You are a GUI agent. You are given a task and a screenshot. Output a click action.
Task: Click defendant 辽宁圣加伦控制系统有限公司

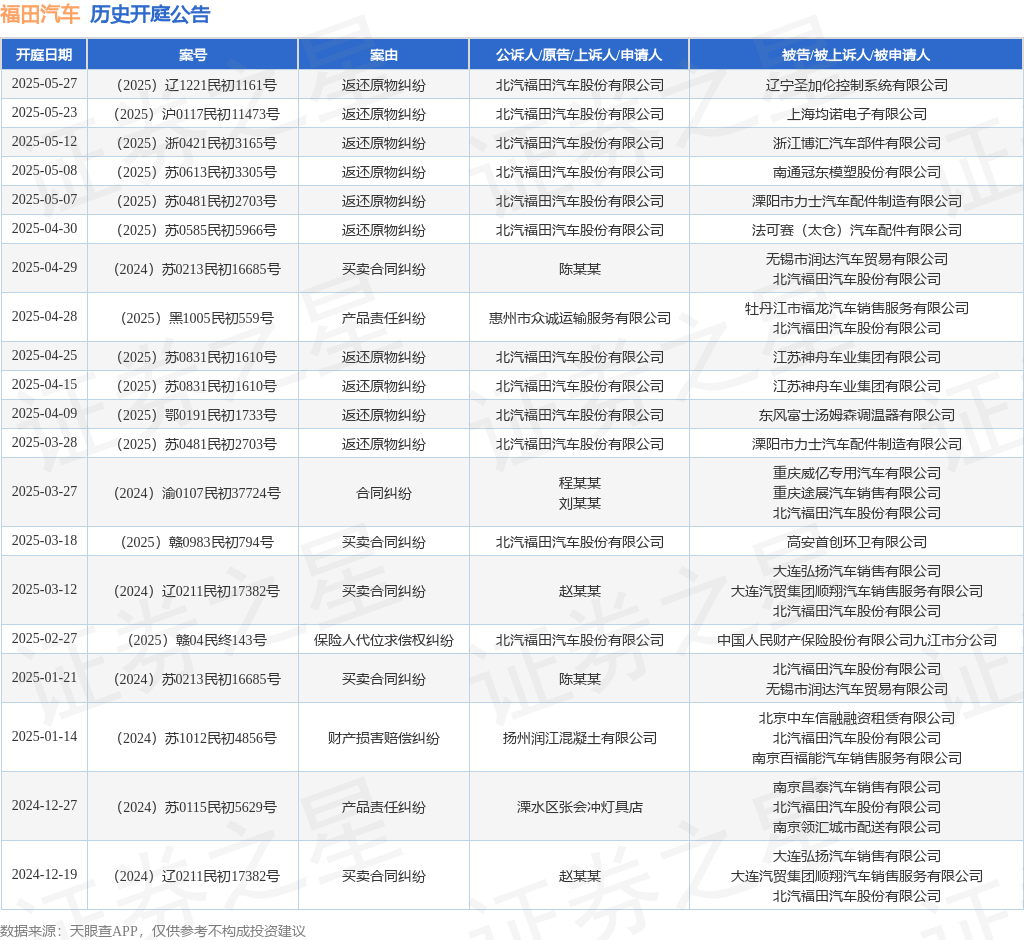[x=857, y=85]
